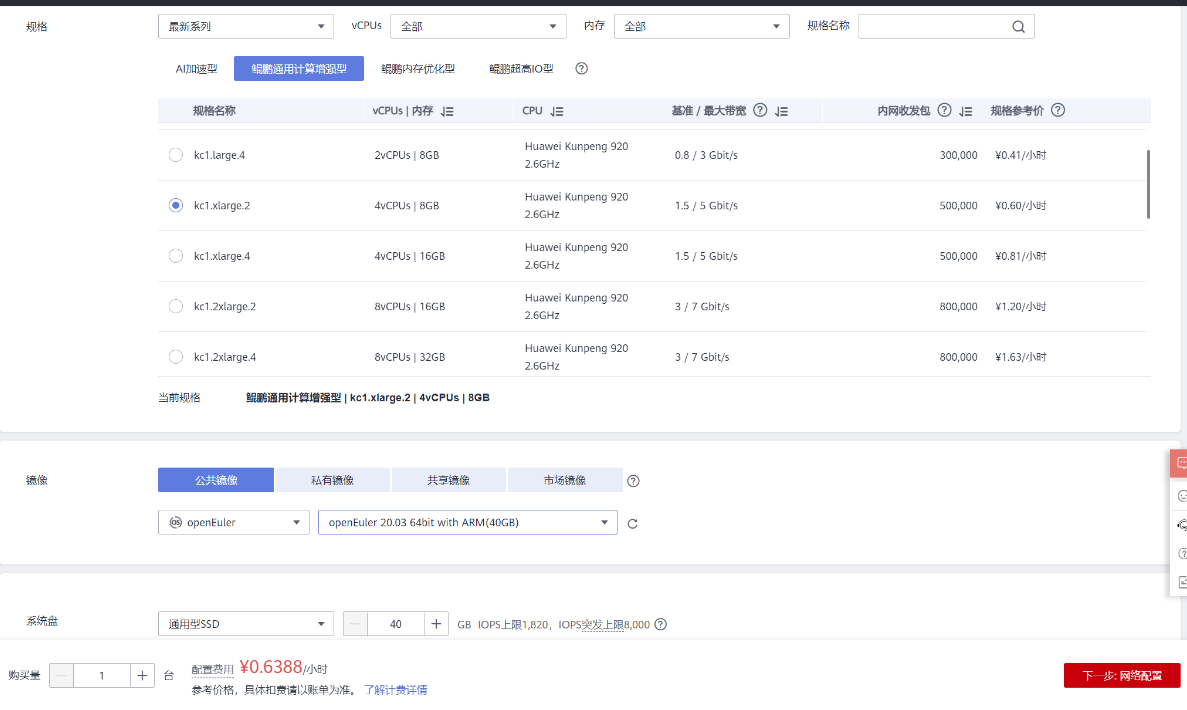Open the vCPUs 全部 dropdown
Screen dimensions: 1187x710
tap(478, 26)
